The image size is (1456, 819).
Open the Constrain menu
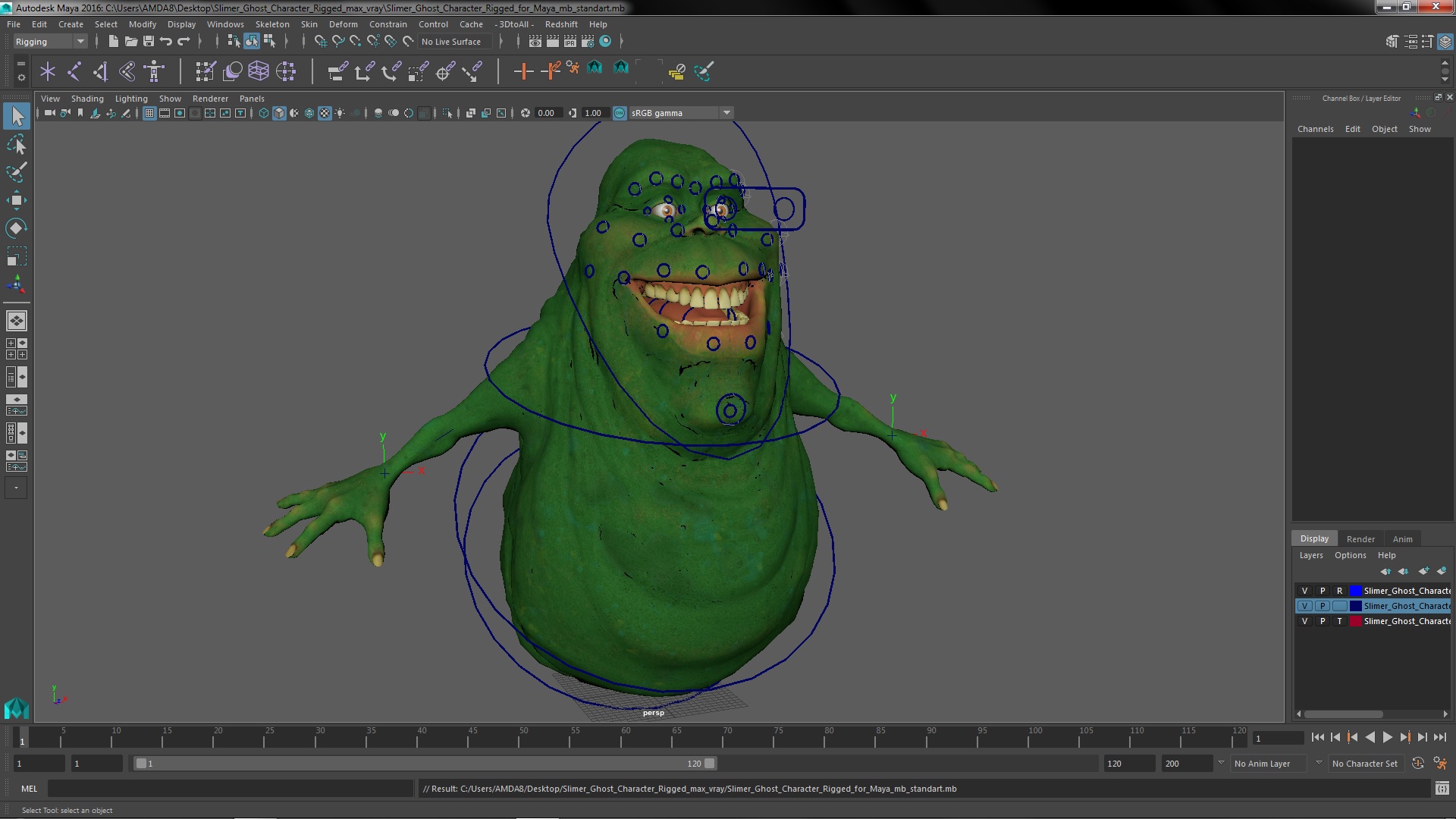pos(388,24)
